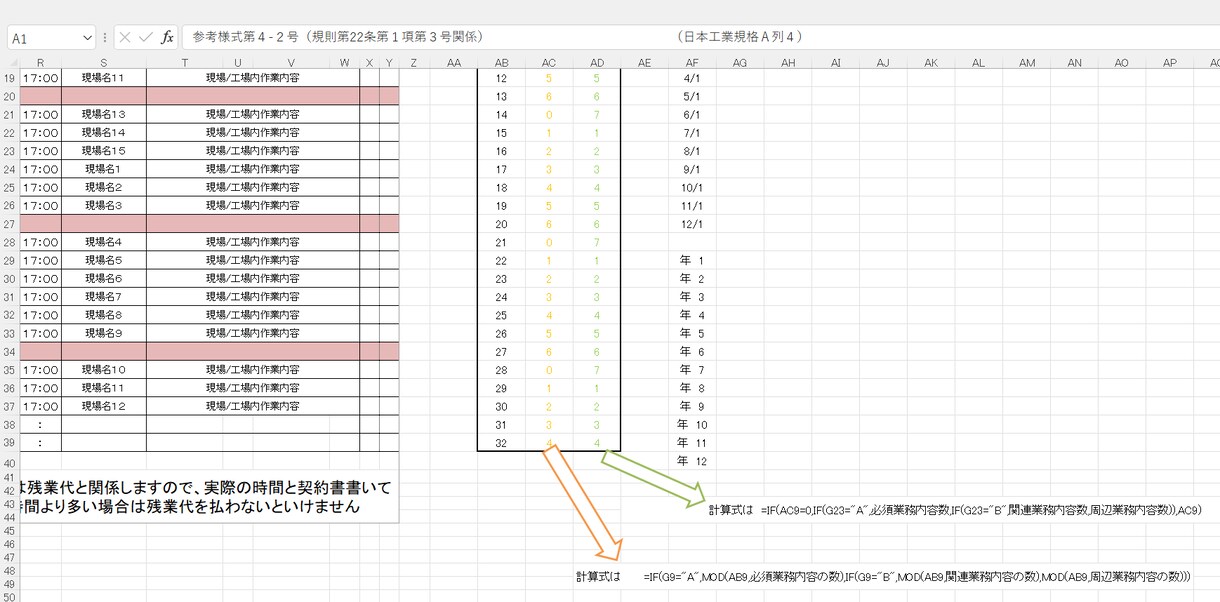Select row header 45

click(10, 531)
